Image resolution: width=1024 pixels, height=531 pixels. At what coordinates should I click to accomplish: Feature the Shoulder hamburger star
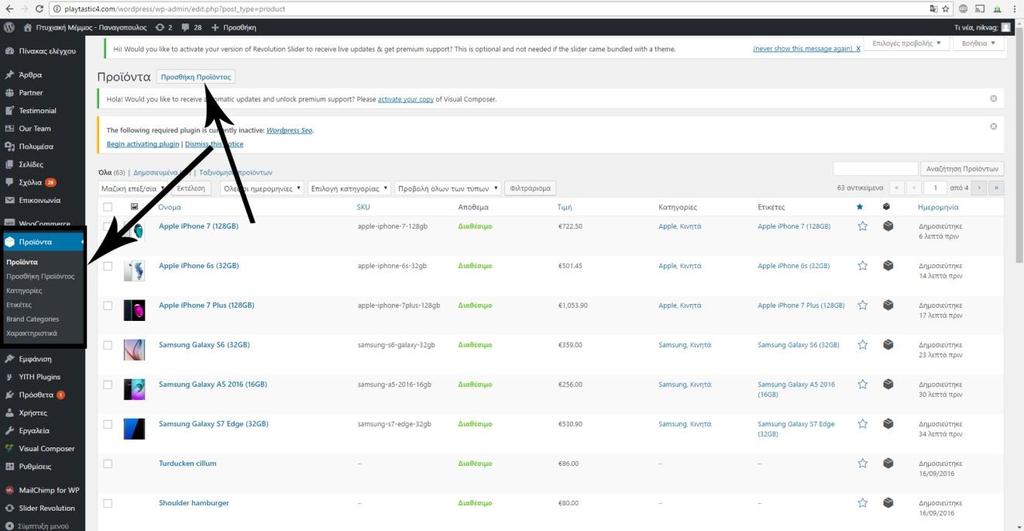862,503
